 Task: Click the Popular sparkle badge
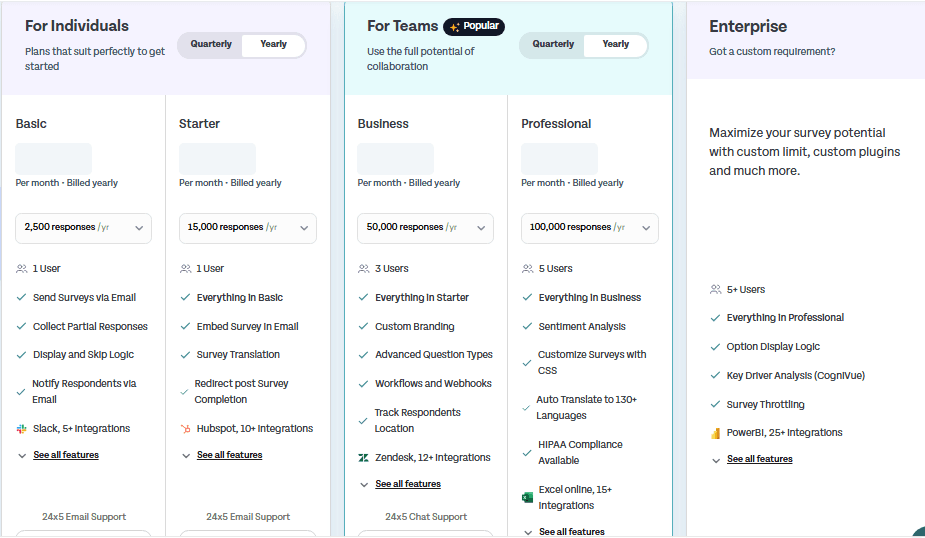[474, 27]
